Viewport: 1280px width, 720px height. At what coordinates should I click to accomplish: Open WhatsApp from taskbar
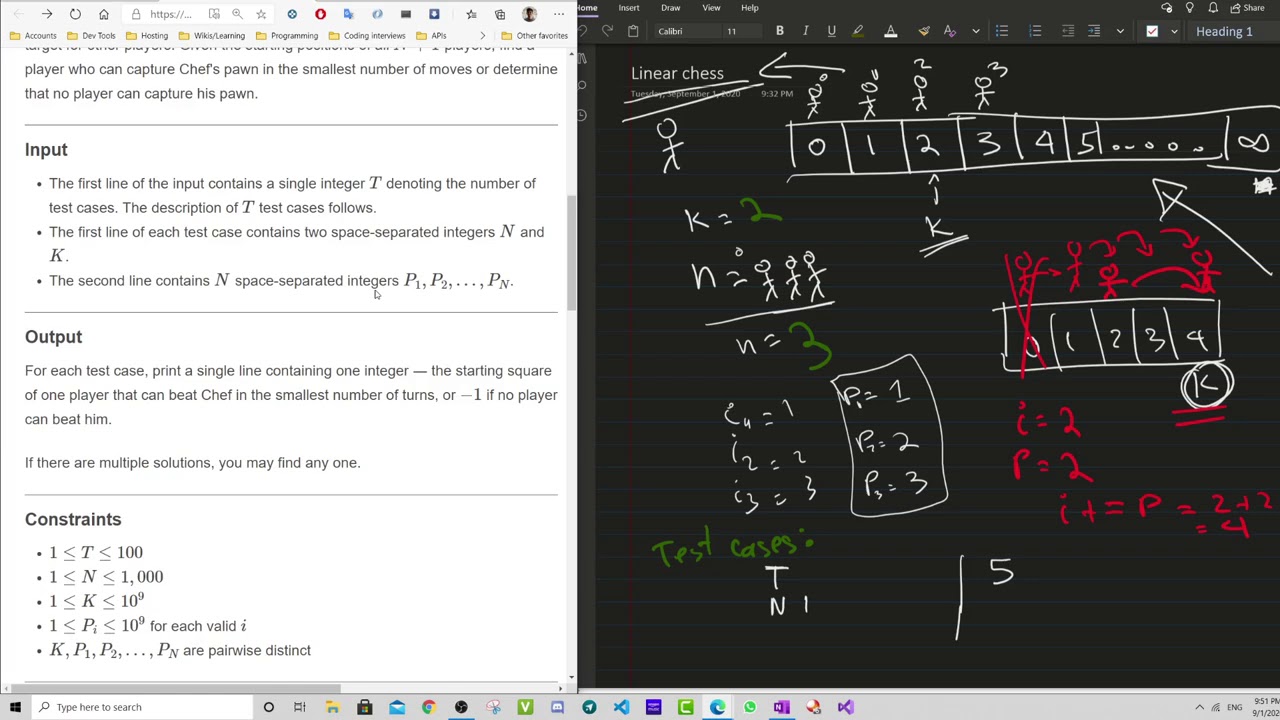pos(749,707)
